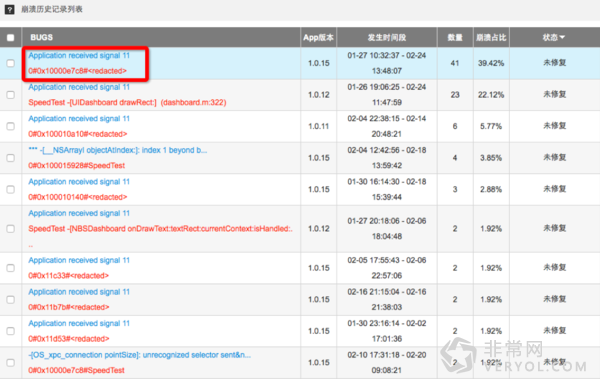The height and width of the screenshot is (379, 600).
Task: Click the question mark help icon
Action: 10,10
